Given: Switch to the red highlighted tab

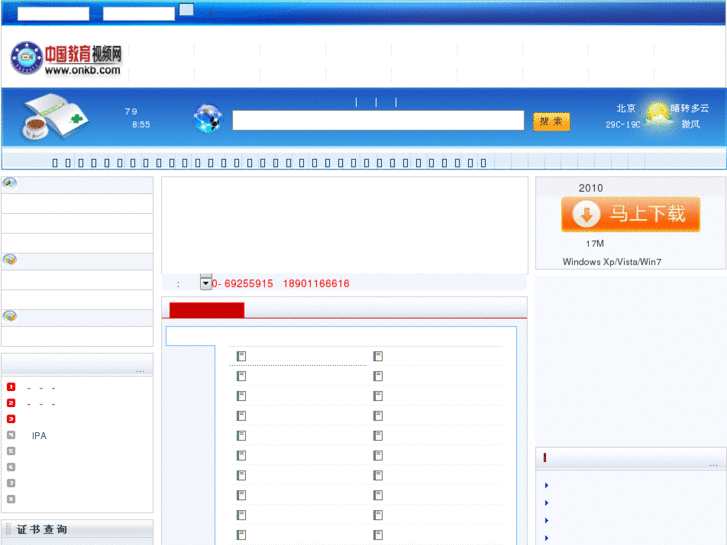Looking at the screenshot, I should tap(207, 310).
